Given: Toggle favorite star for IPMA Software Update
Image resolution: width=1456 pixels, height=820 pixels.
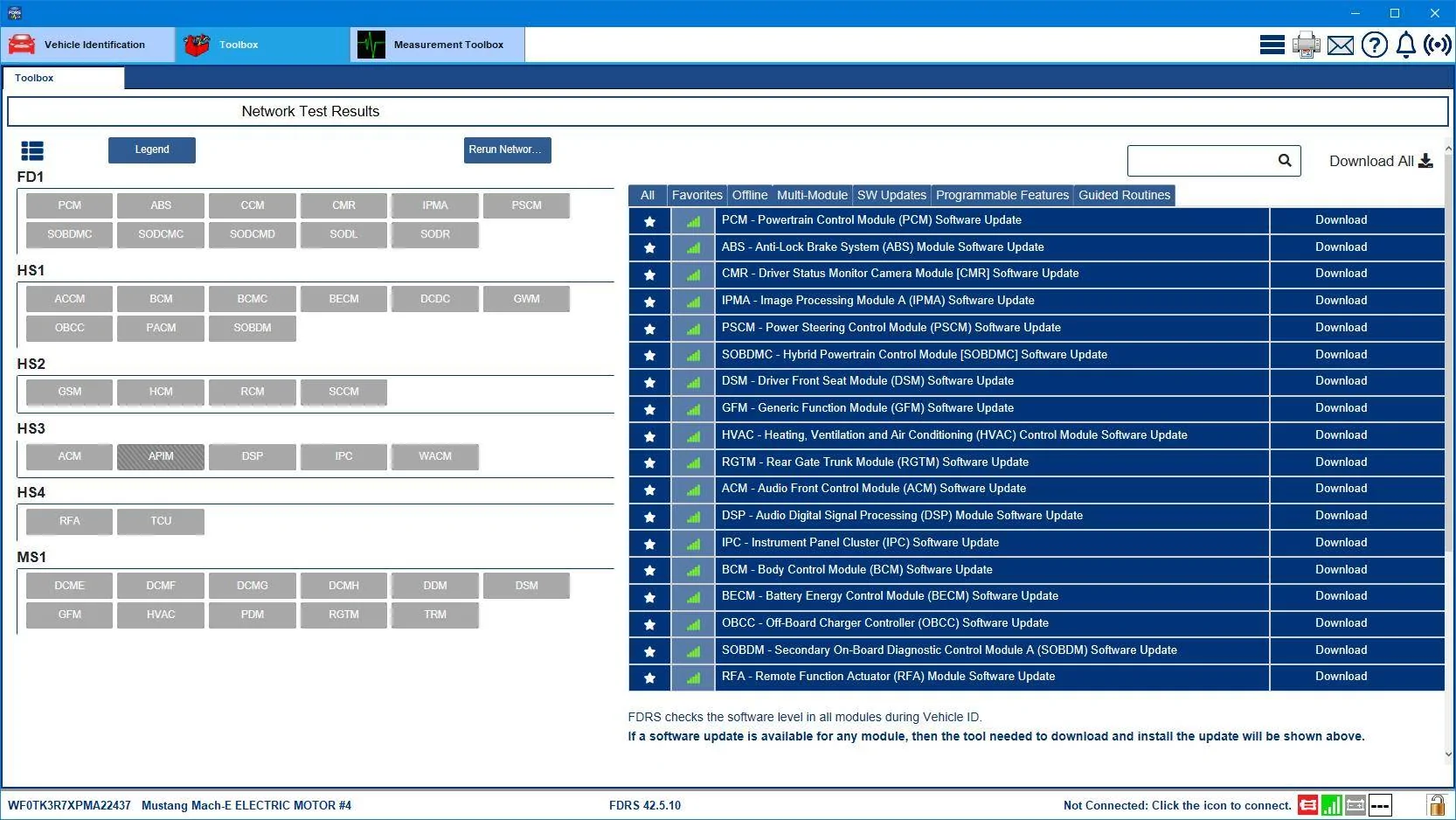Looking at the screenshot, I should click(x=649, y=302).
